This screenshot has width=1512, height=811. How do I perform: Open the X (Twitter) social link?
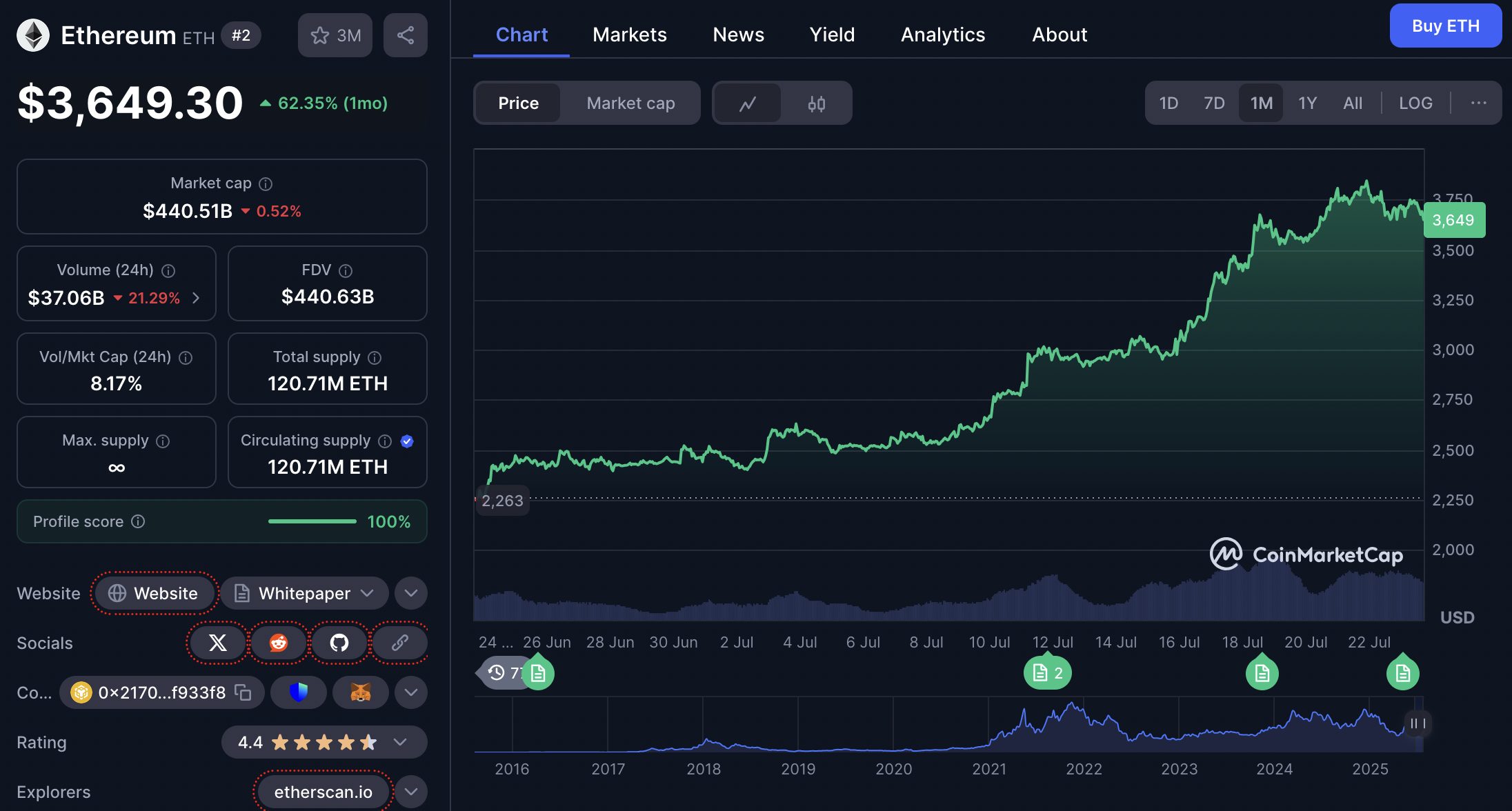click(218, 643)
